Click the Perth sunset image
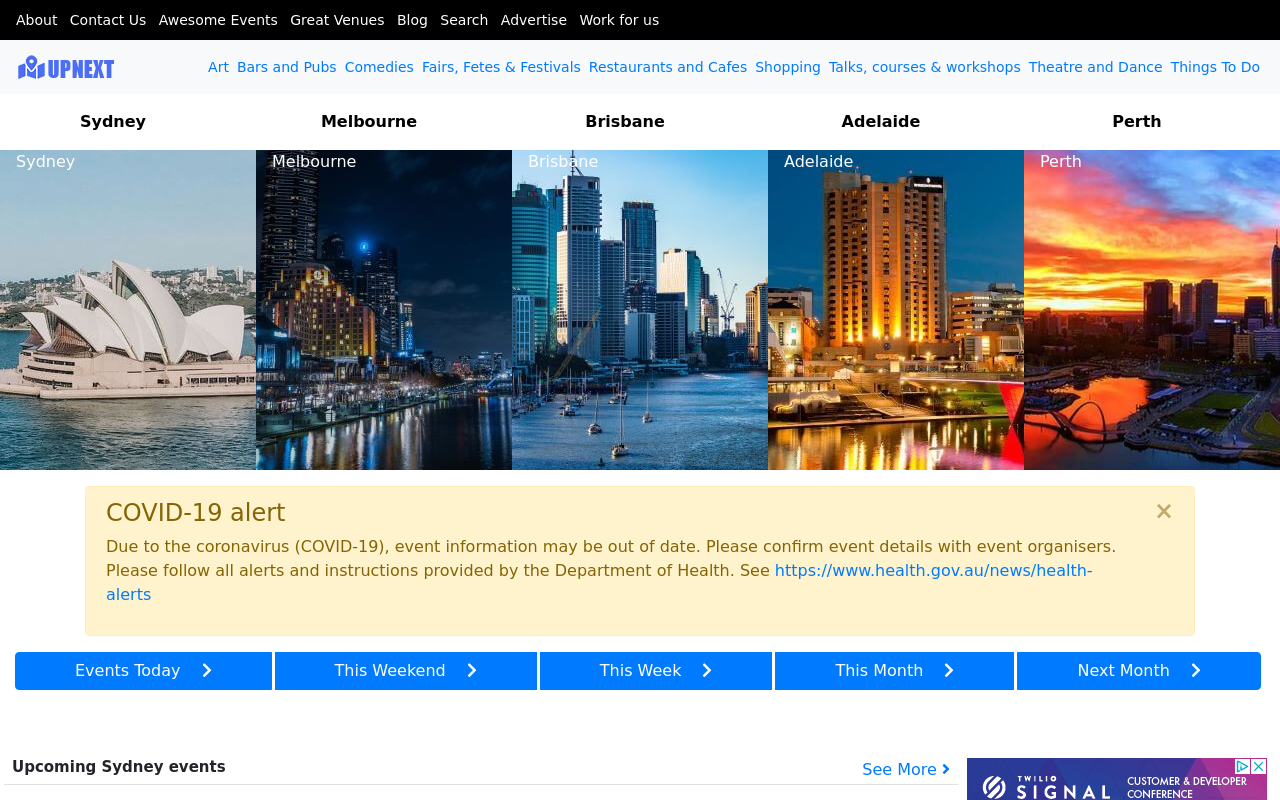The width and height of the screenshot is (1280, 800). tap(1152, 310)
